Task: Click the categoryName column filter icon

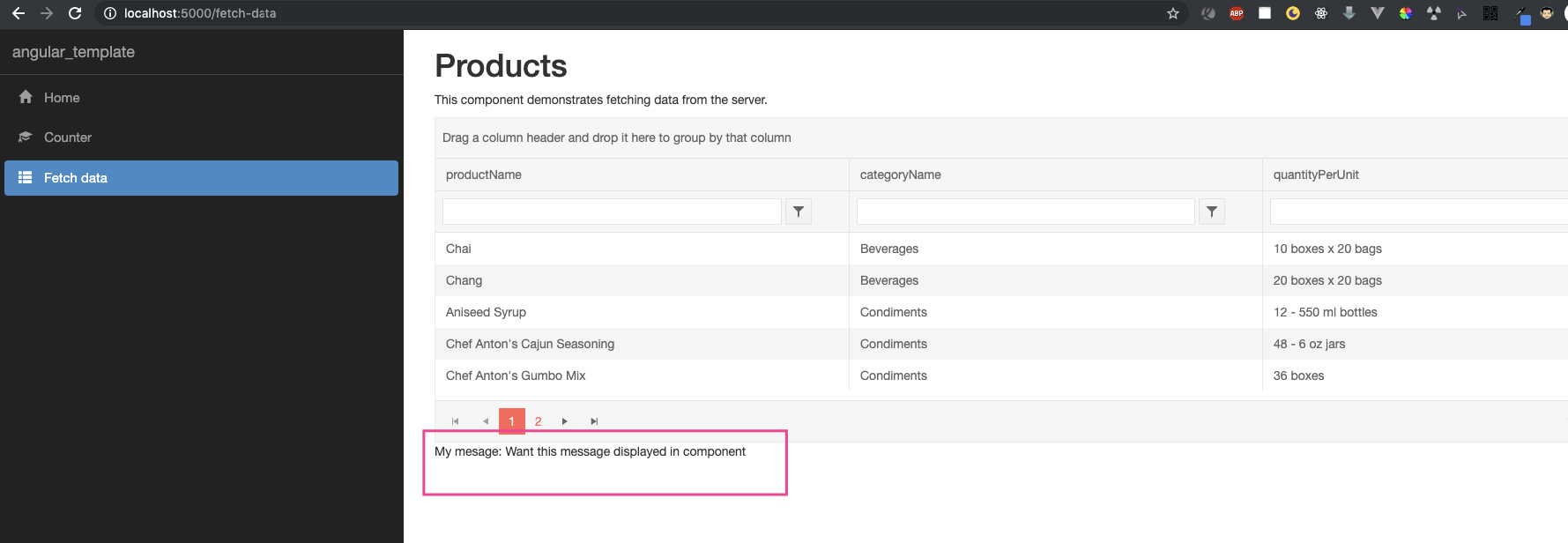Action: tap(1212, 212)
